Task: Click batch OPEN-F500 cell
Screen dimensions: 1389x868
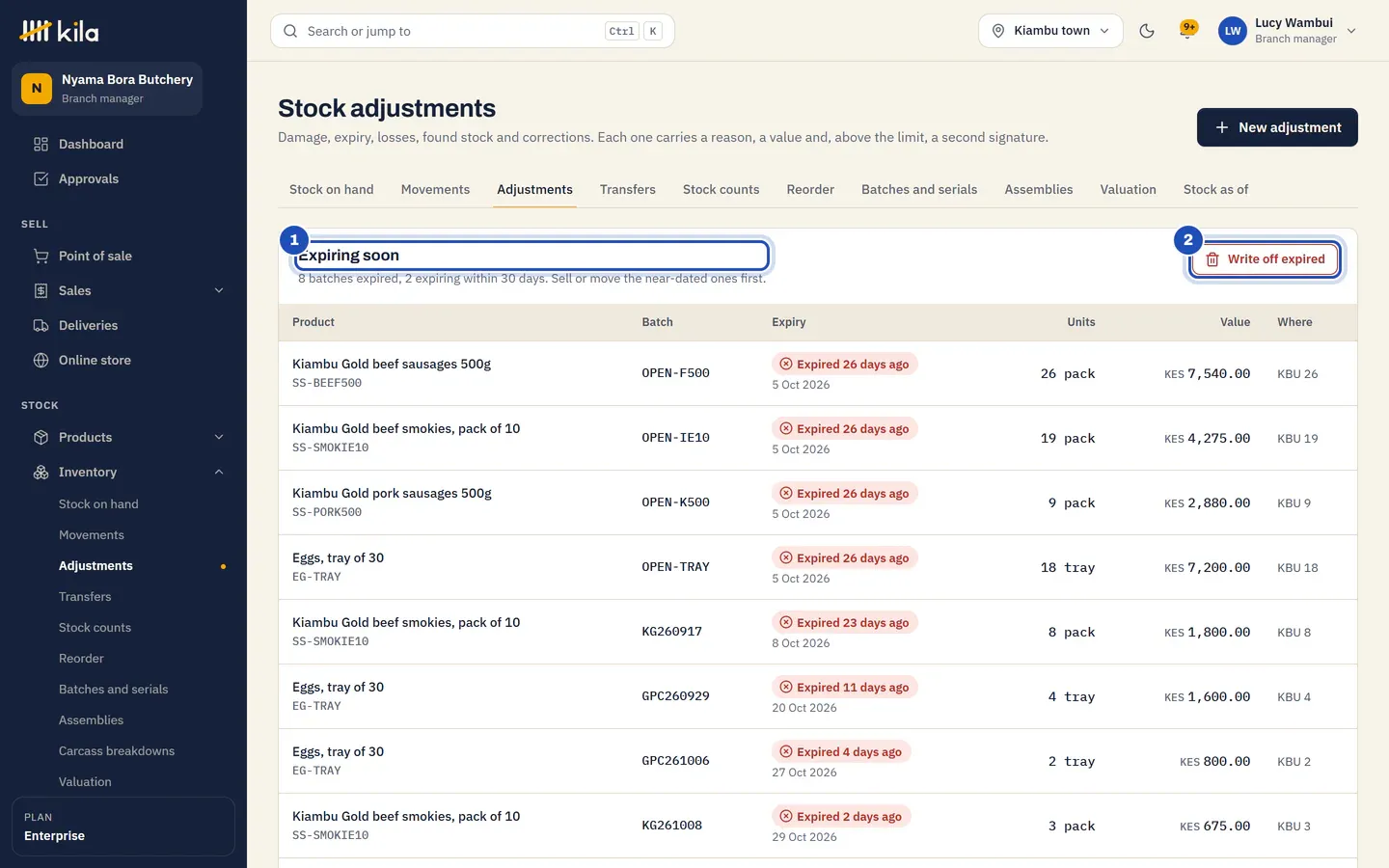Action: [x=675, y=373]
